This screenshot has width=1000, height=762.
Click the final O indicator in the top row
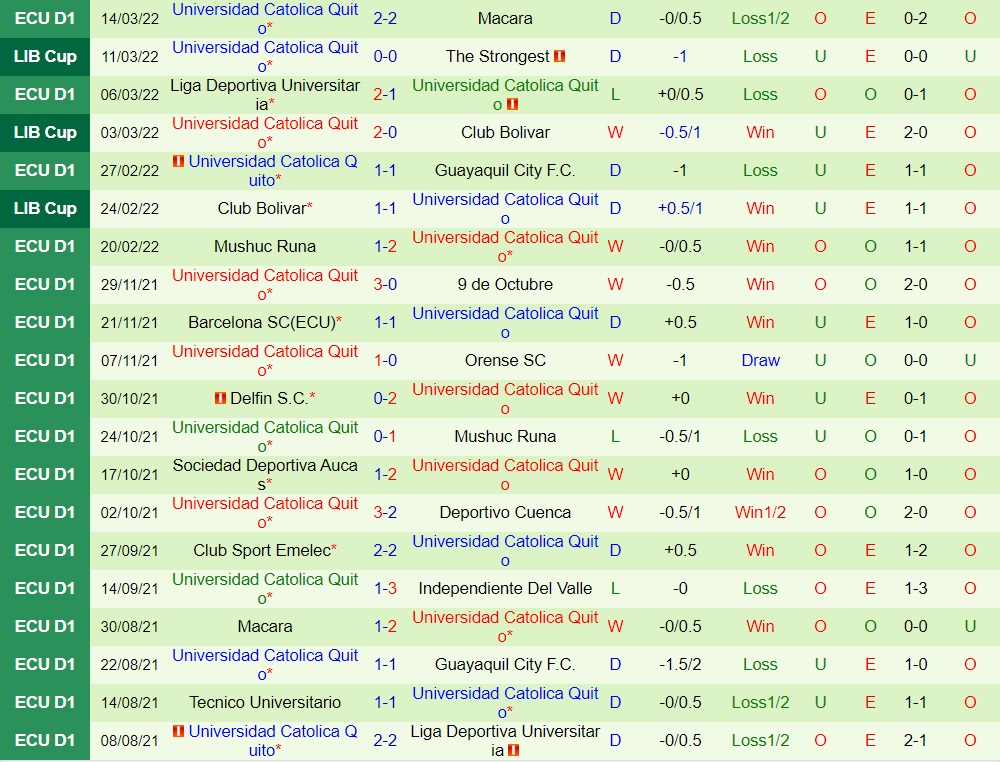pos(968,19)
